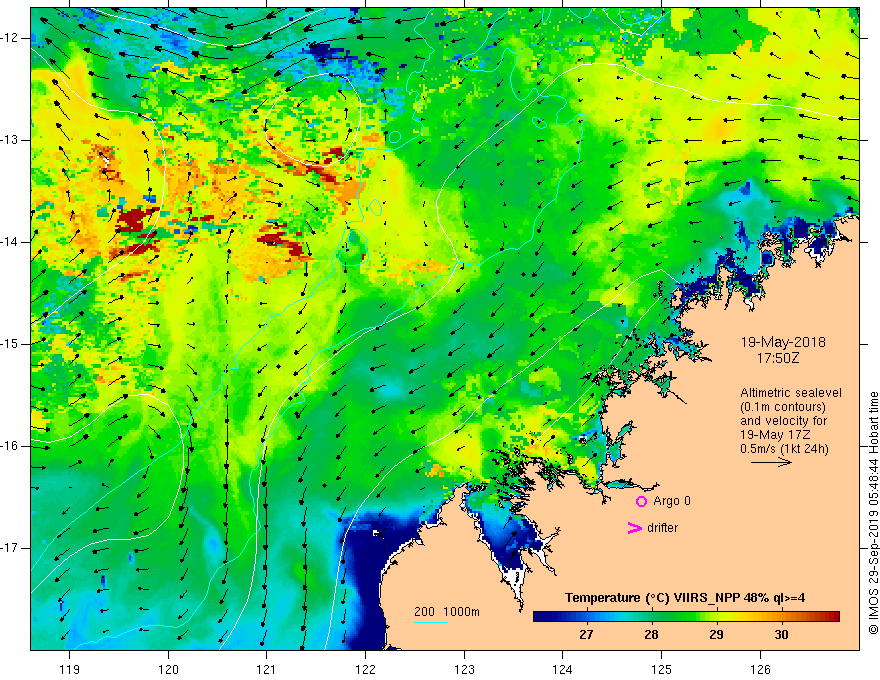
Task: Click the 19-May-2018 date label
Action: (x=783, y=342)
